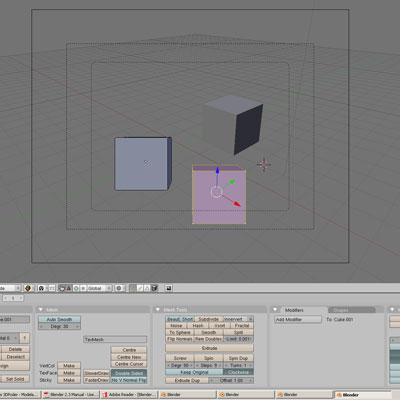Click the green Y-axis manipulator arrow

pos(233,181)
